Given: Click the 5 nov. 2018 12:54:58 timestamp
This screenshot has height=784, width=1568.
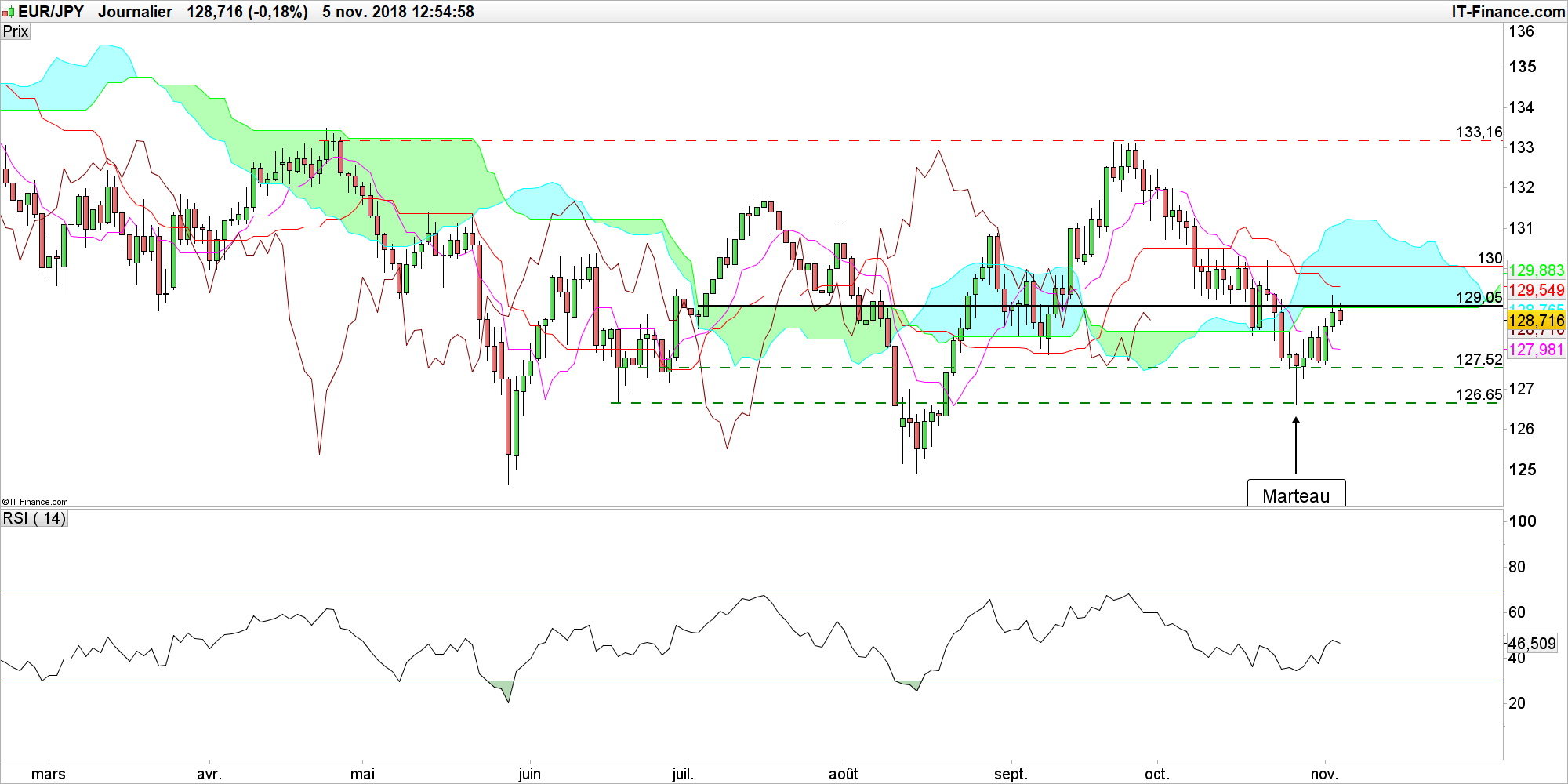Looking at the screenshot, I should pos(398,12).
